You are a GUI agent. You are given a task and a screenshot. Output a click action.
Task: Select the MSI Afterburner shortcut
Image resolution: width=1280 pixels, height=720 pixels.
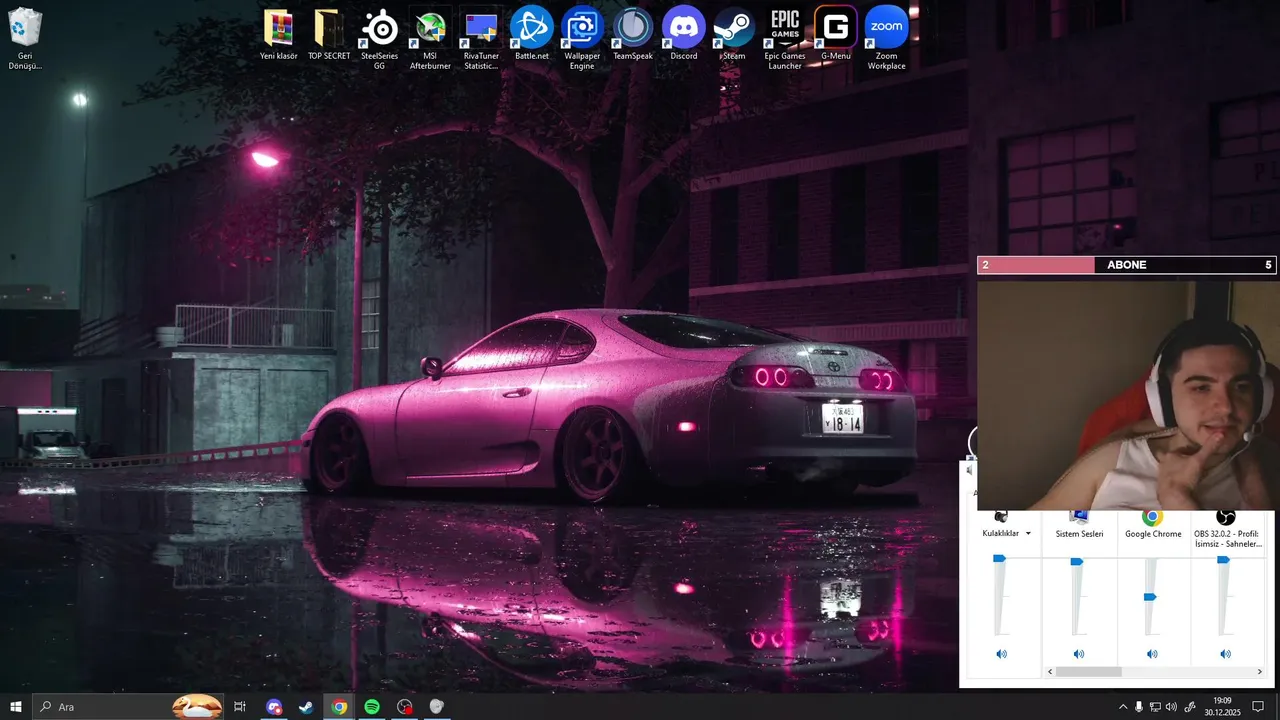[430, 40]
